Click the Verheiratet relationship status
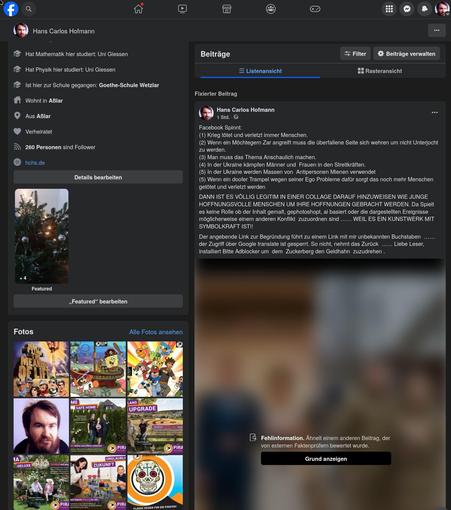Image resolution: width=451 pixels, height=510 pixels. coord(39,132)
